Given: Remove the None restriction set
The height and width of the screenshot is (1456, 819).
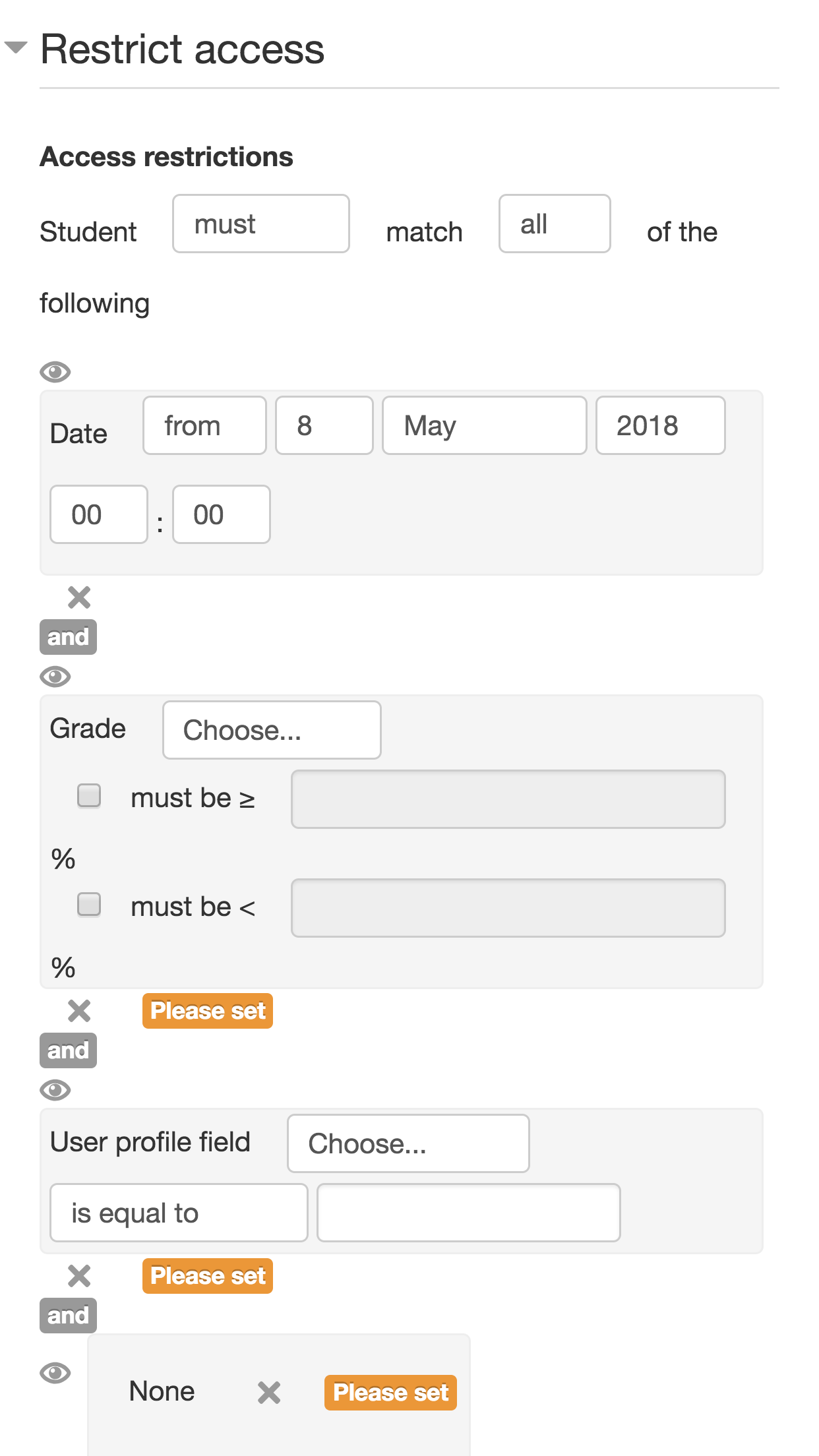Looking at the screenshot, I should pyautogui.click(x=269, y=1393).
